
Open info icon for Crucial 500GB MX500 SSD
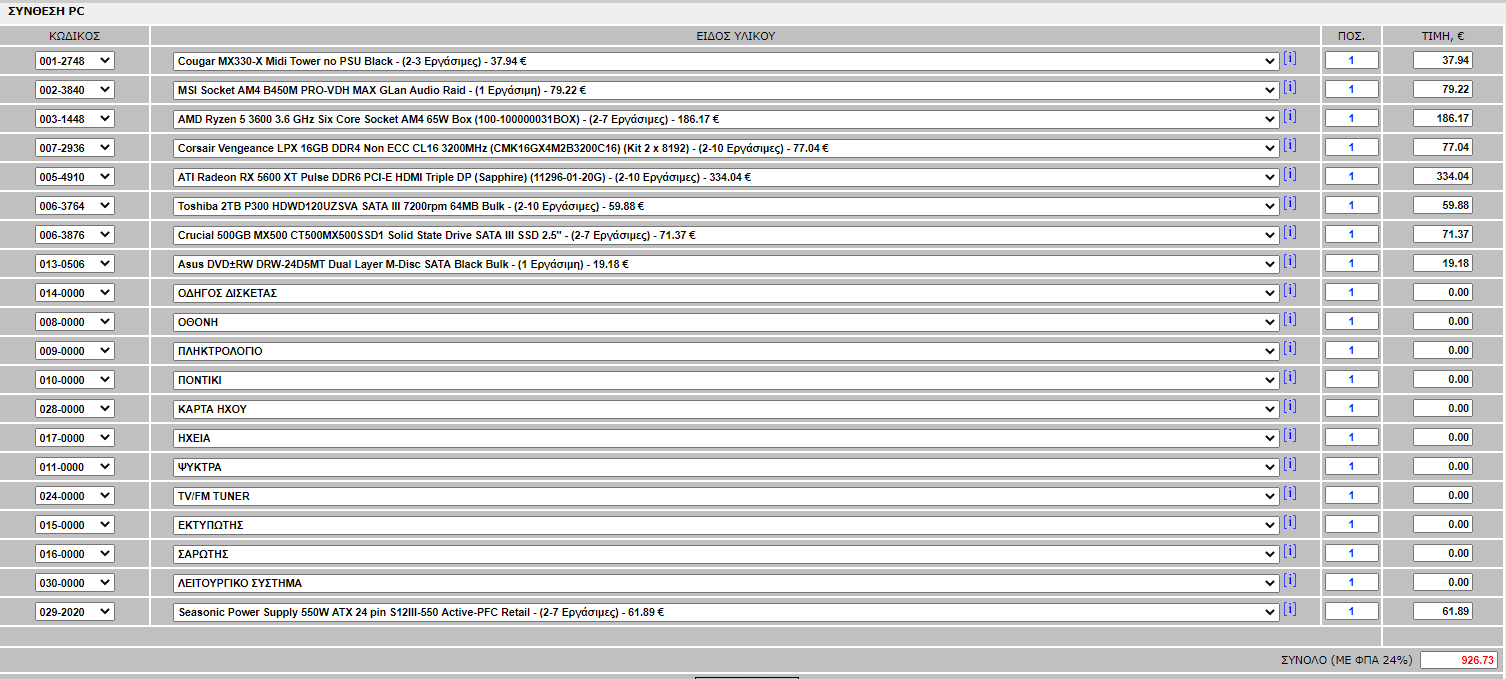tap(1290, 232)
